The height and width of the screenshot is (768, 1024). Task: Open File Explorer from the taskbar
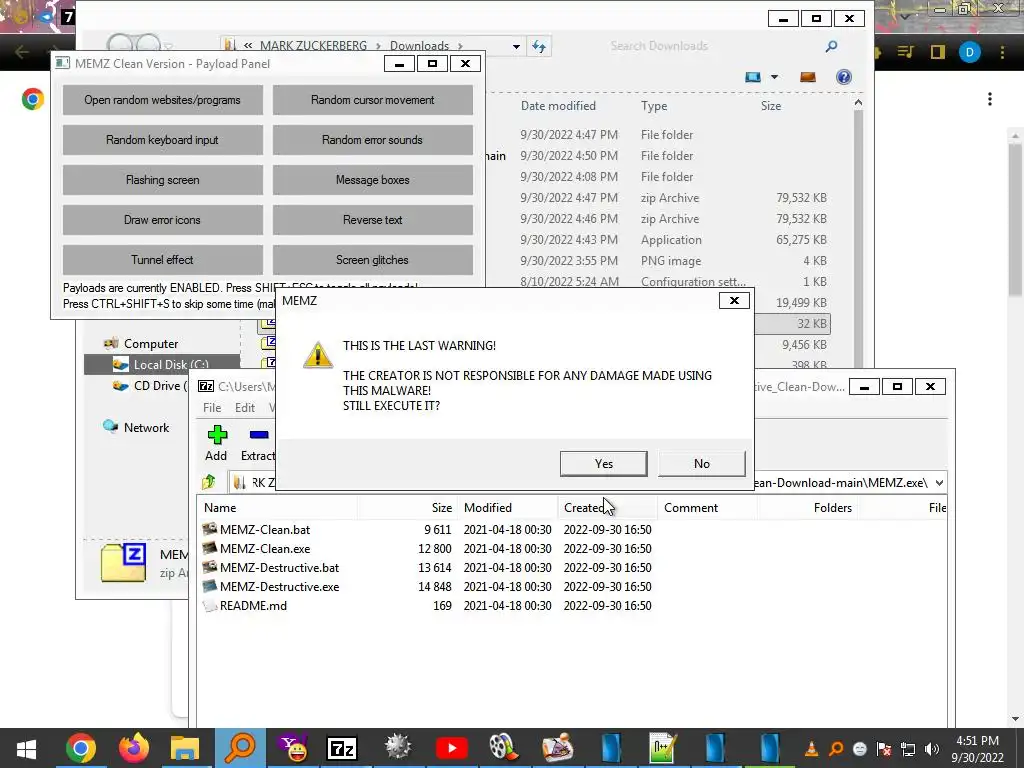185,748
